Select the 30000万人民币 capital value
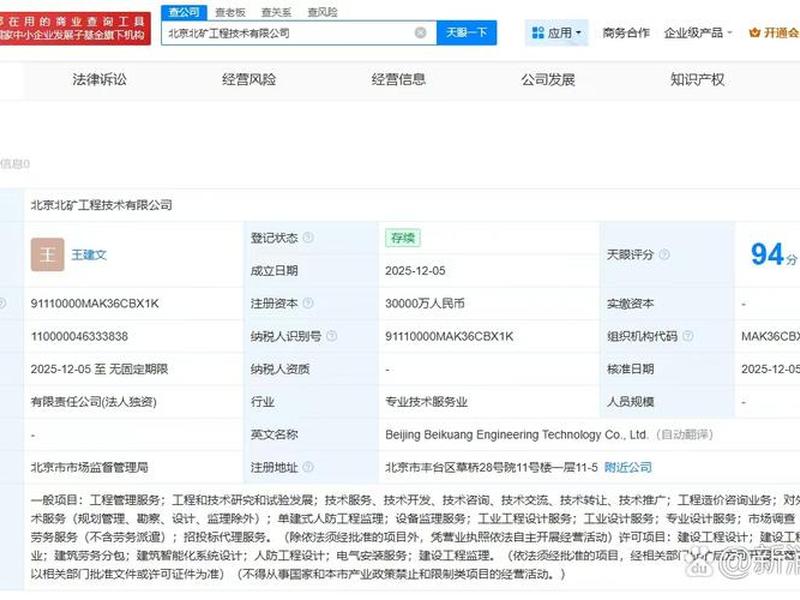 [425, 303]
